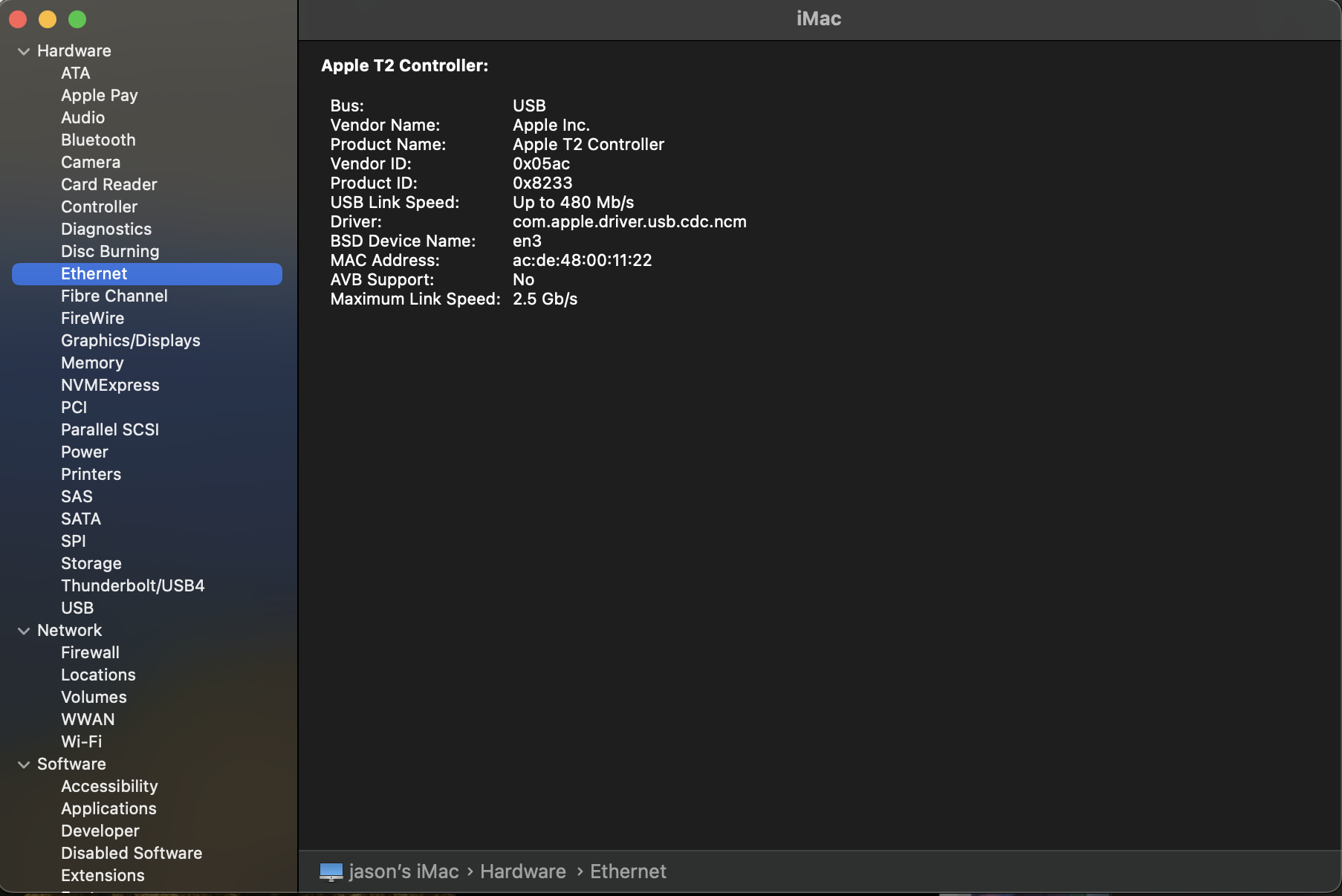Viewport: 1342px width, 896px height.
Task: Click jason's iMac in path bar
Action: (403, 871)
